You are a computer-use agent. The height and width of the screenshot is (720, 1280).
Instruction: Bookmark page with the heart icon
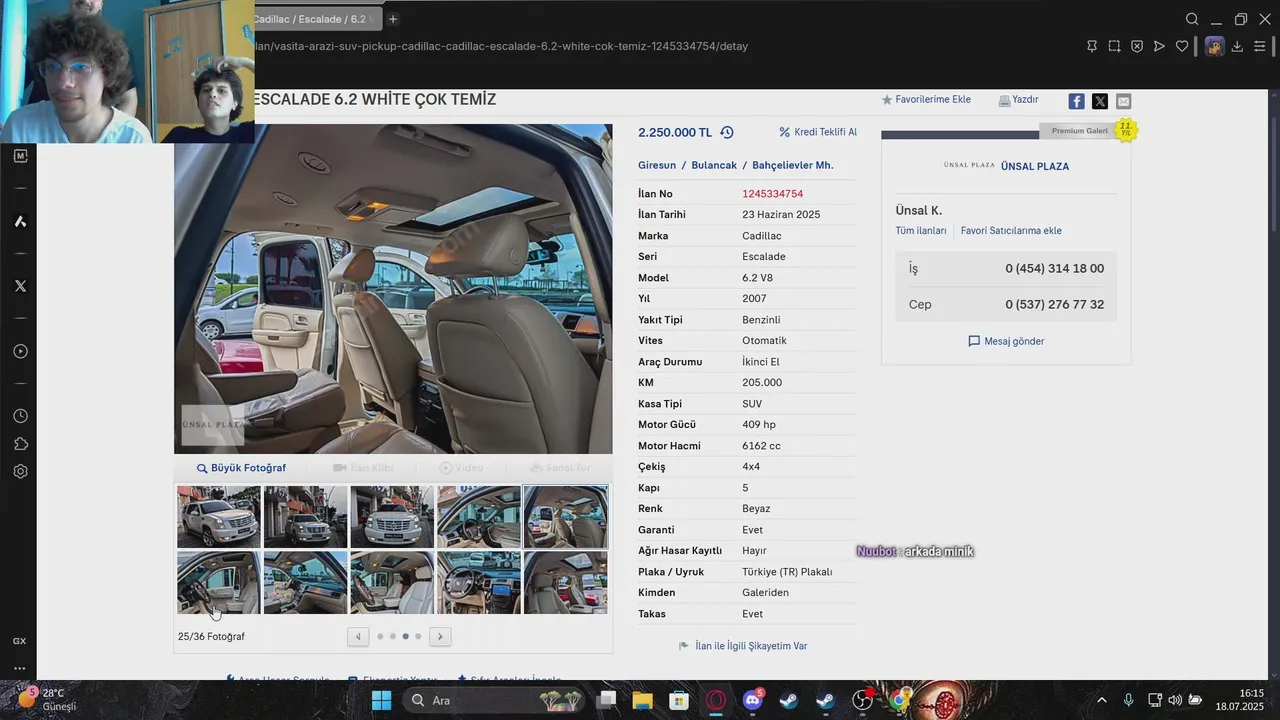(x=1182, y=46)
